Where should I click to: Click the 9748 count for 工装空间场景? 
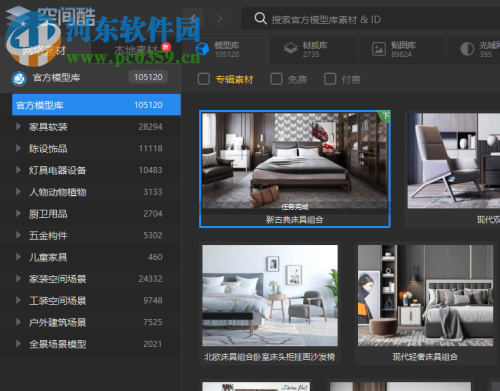153,301
